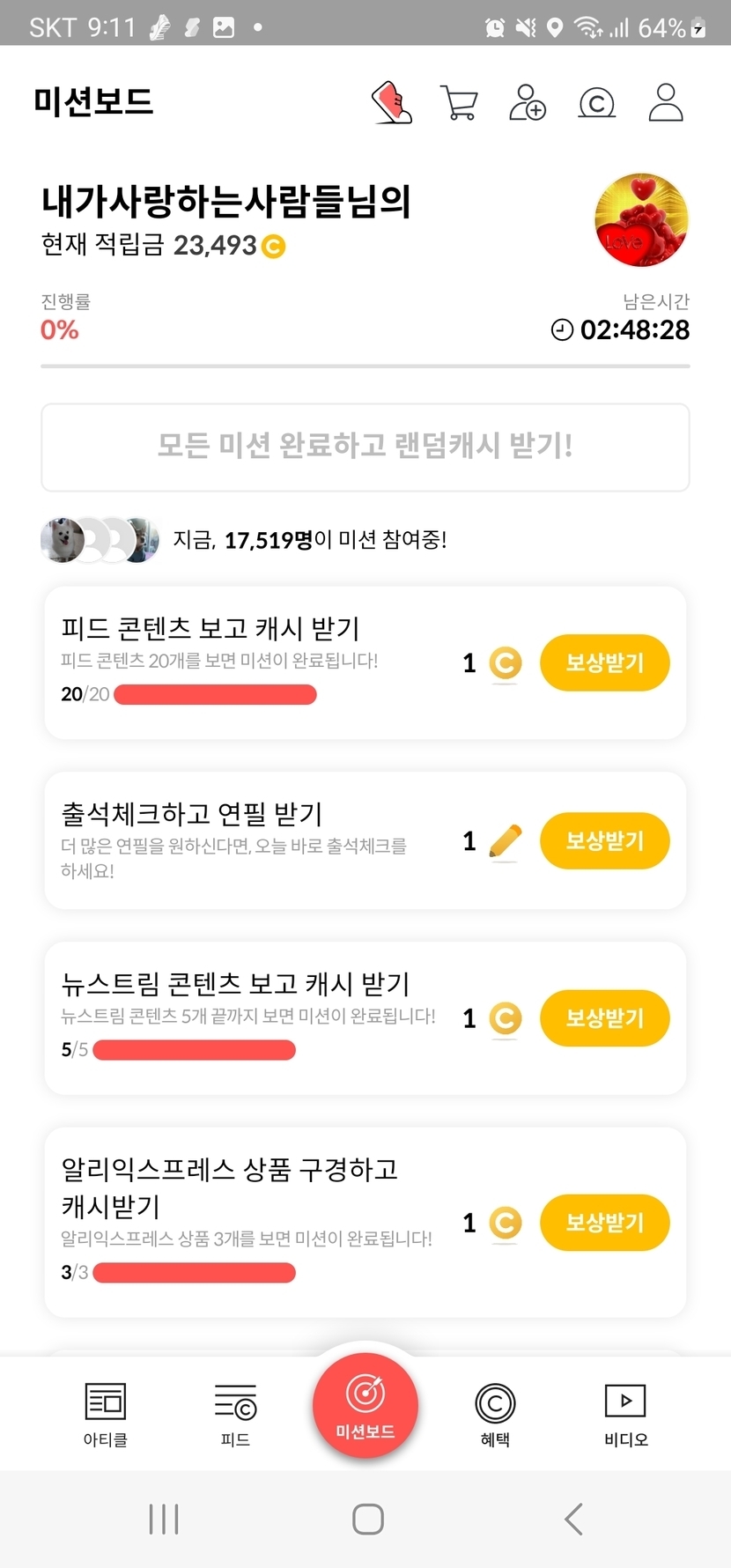Claim reward for AliExpress product mission
The image size is (731, 1568).
pos(604,1223)
